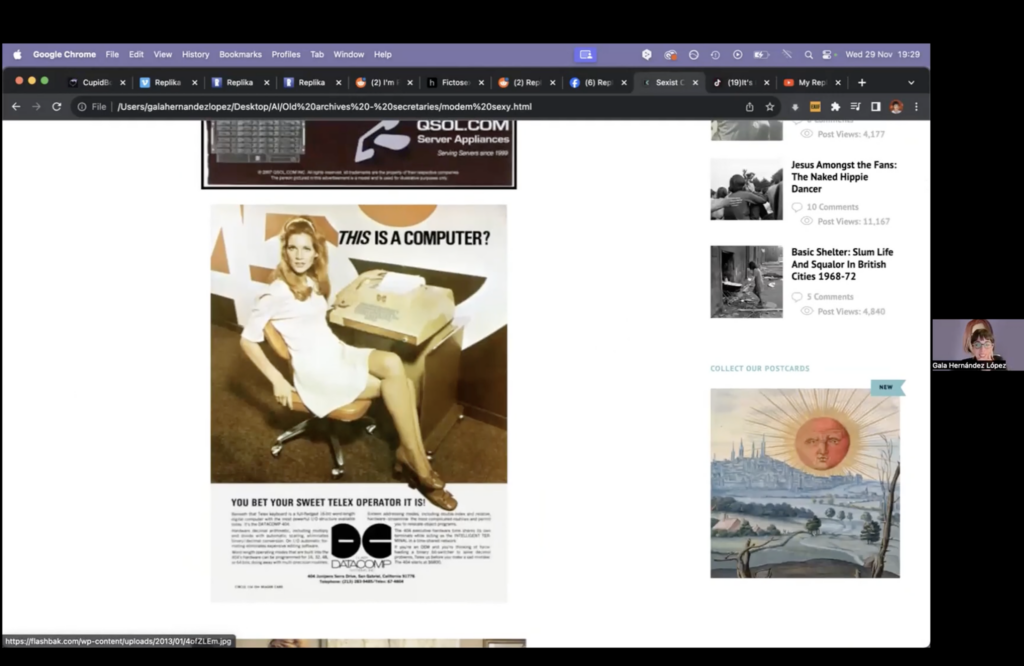The image size is (1024, 666).
Task: Go forward with the forward arrow
Action: [37, 106]
